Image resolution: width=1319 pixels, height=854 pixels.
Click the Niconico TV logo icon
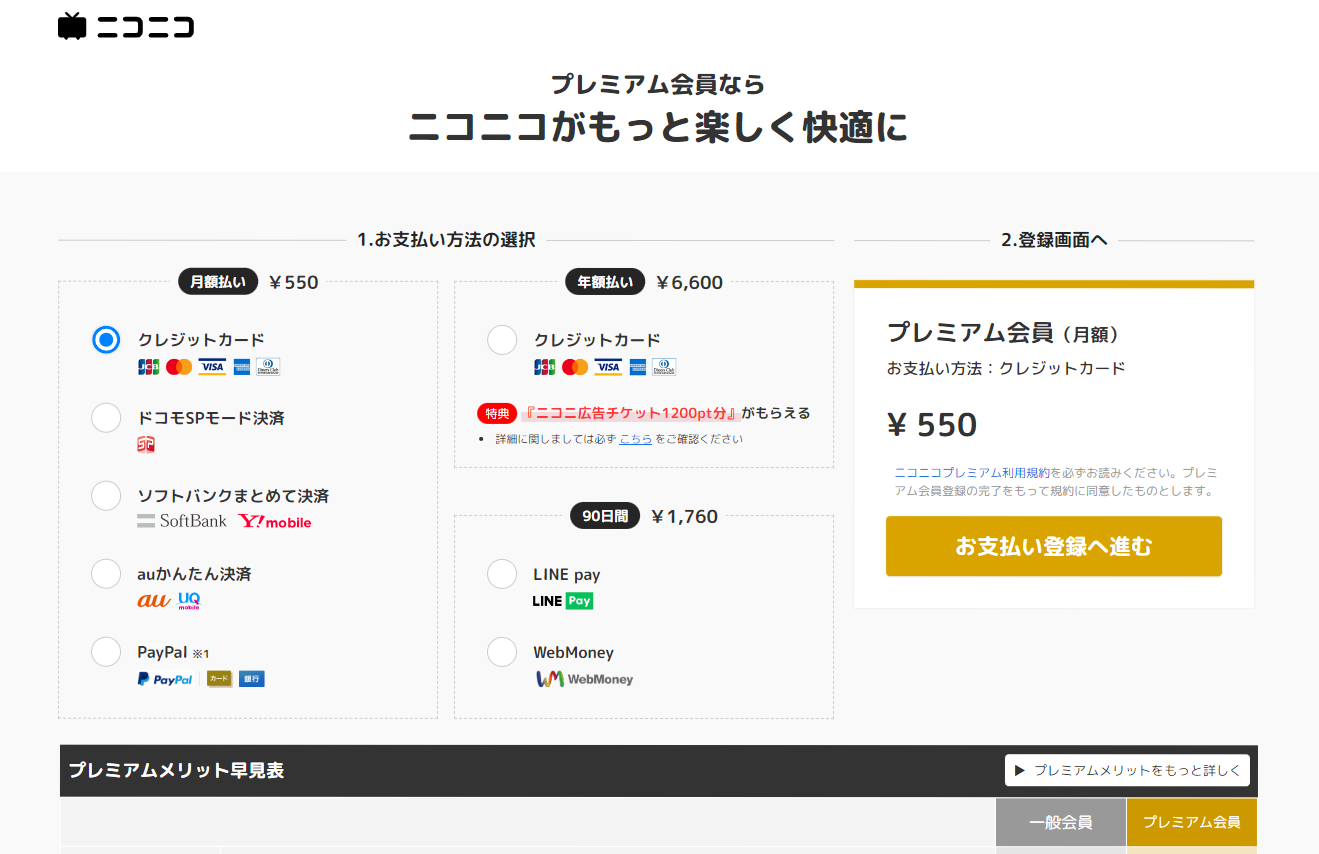pyautogui.click(x=72, y=26)
